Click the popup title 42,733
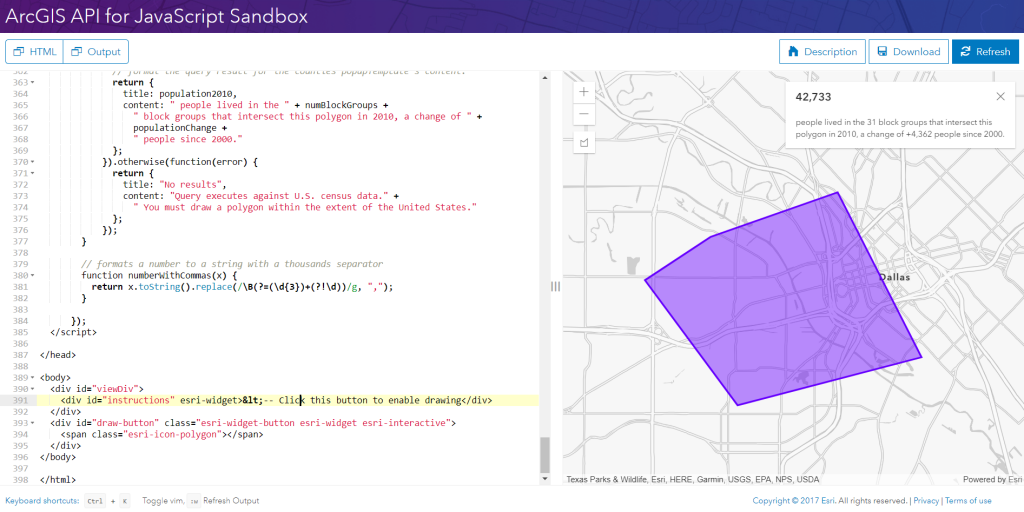 click(x=813, y=97)
